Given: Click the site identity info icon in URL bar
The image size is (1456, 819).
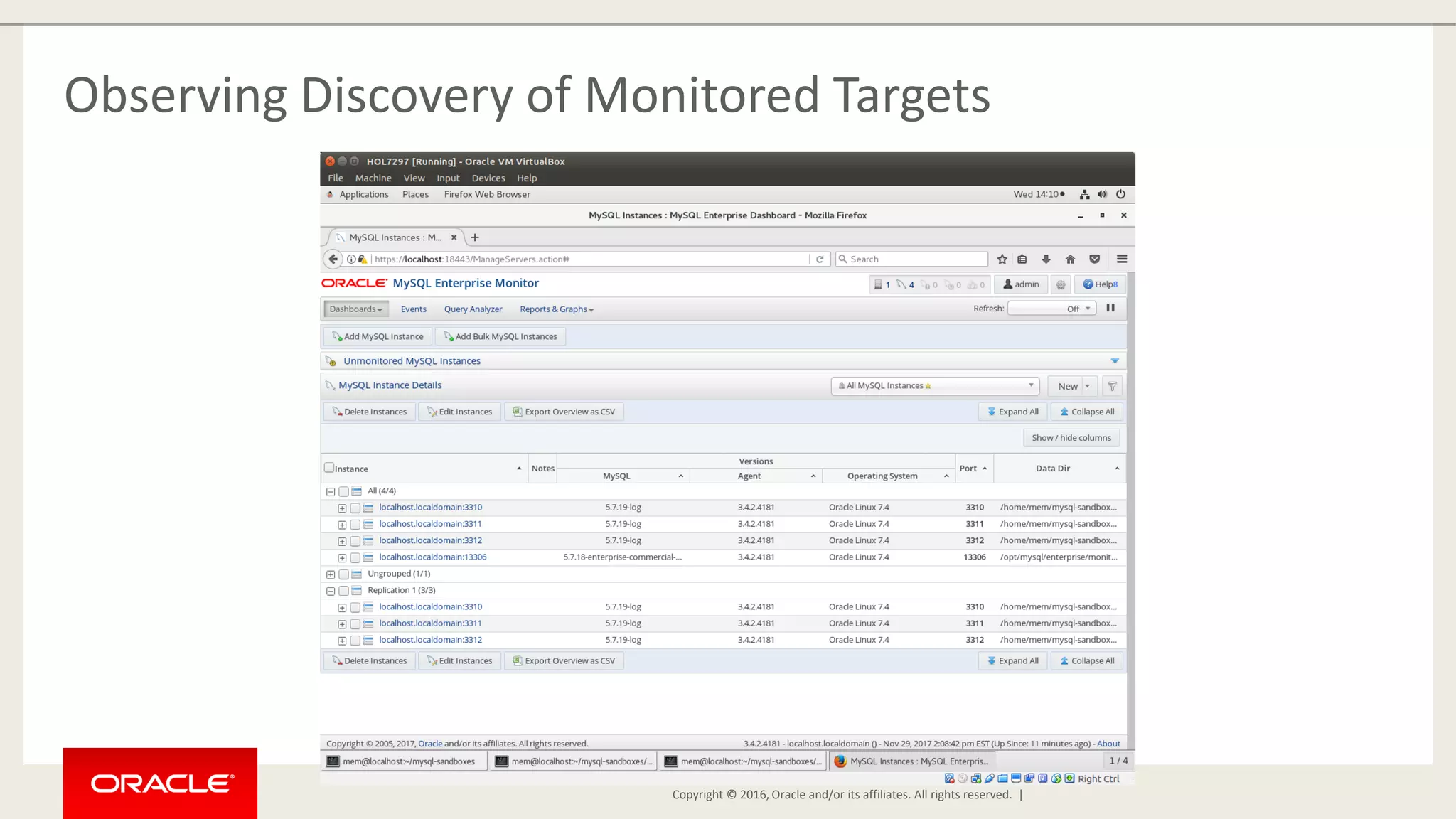Looking at the screenshot, I should pos(351,259).
